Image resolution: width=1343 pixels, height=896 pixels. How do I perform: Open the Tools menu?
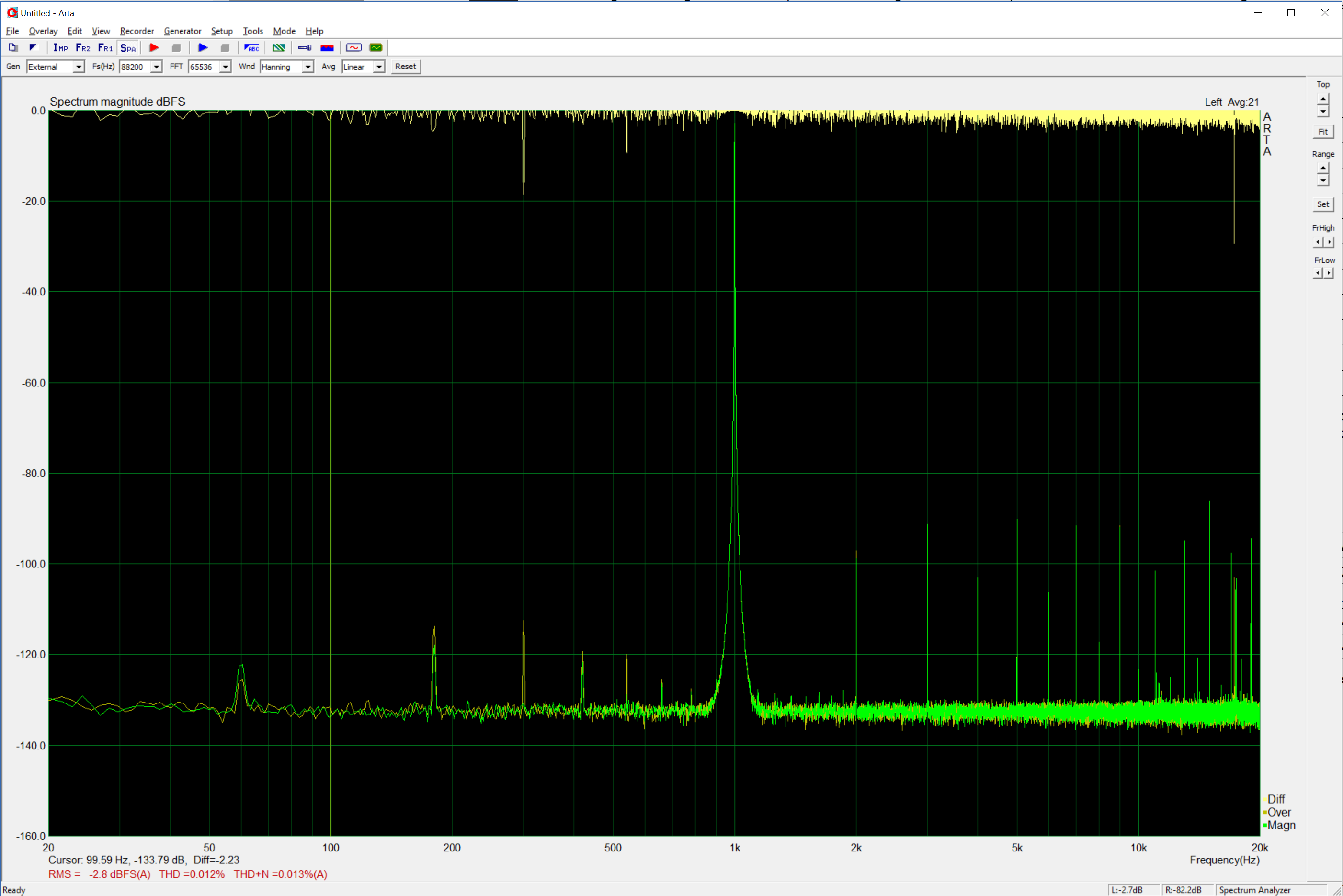253,31
